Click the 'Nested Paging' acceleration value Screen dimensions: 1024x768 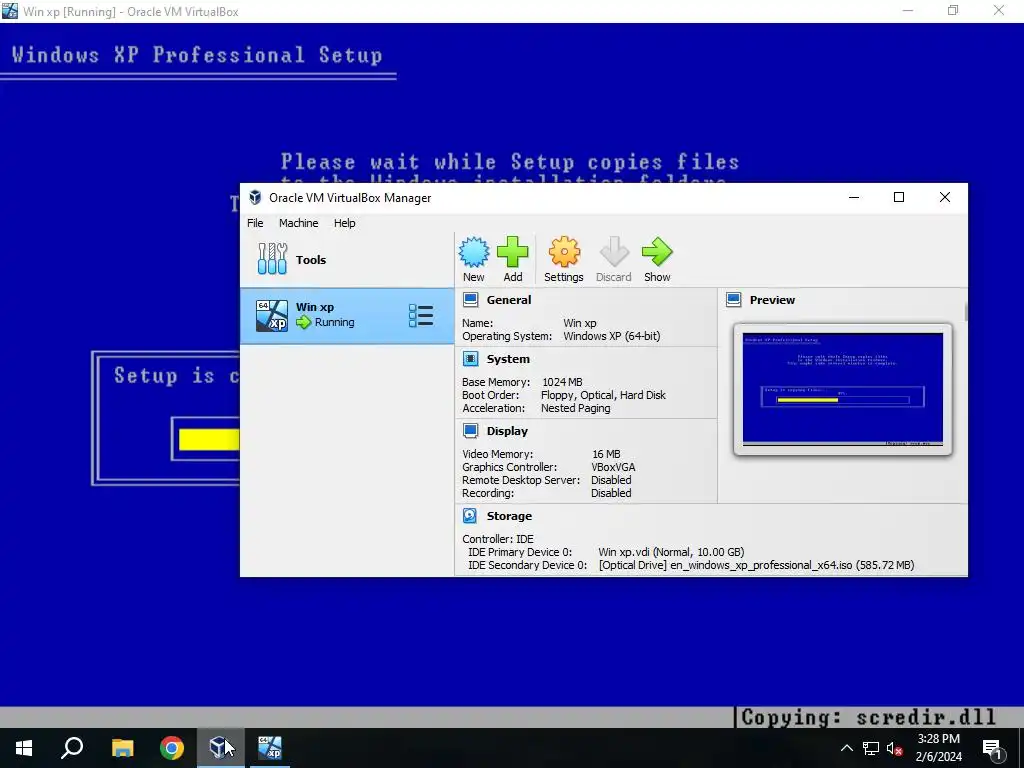click(575, 408)
